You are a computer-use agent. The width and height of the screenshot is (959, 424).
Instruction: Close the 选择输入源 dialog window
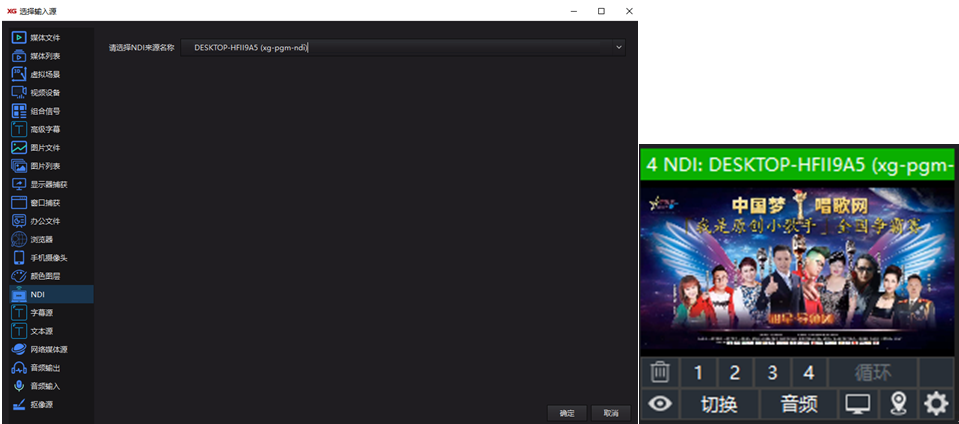tap(629, 11)
